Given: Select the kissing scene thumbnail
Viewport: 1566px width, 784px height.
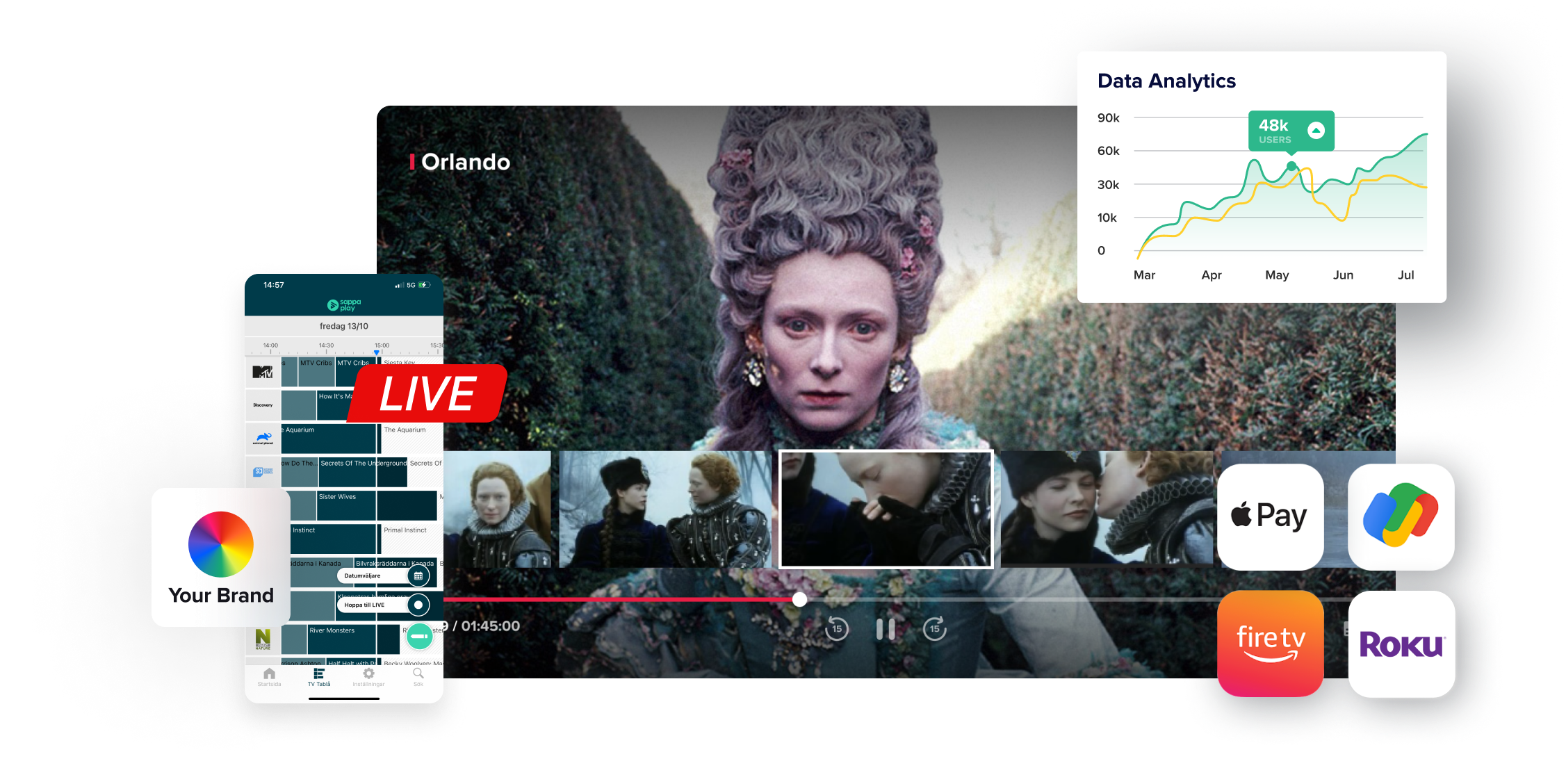Looking at the screenshot, I should [x=1107, y=509].
